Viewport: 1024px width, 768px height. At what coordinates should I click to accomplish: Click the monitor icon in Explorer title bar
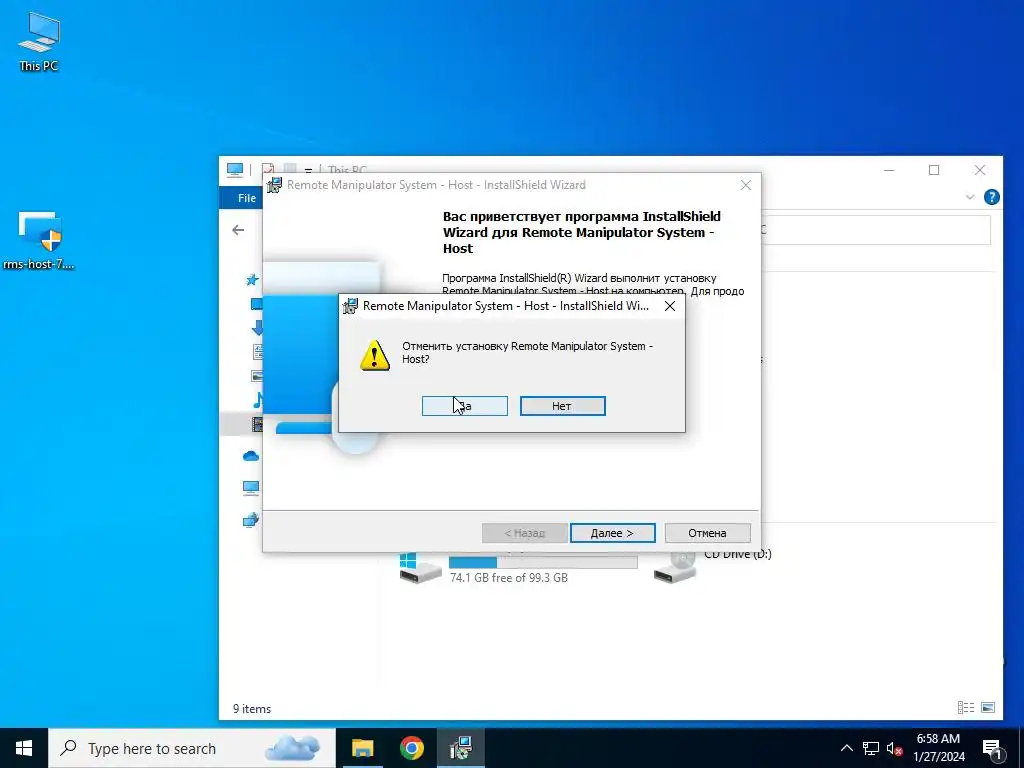pos(235,170)
